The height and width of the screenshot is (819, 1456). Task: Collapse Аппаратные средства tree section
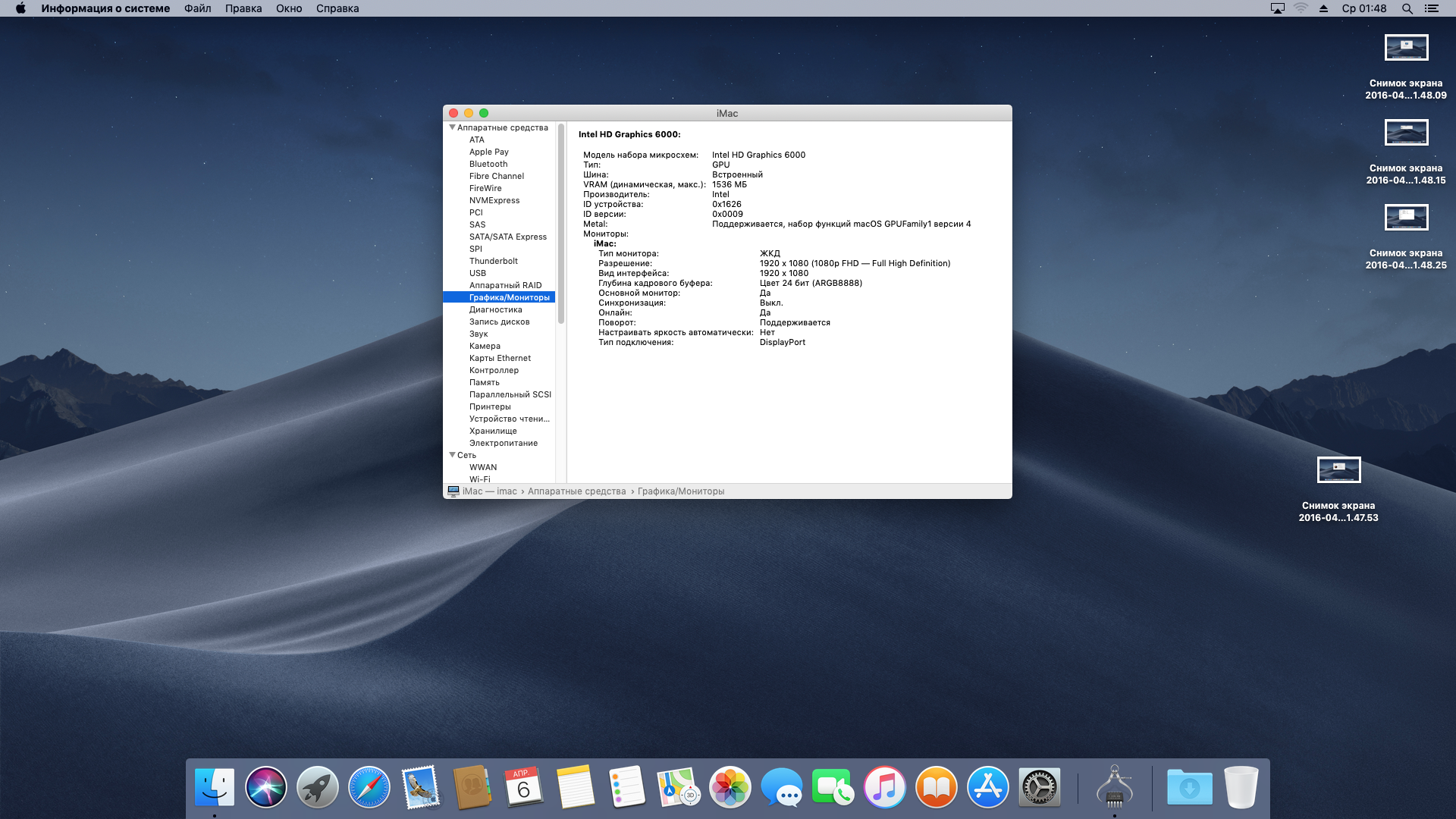(x=452, y=127)
